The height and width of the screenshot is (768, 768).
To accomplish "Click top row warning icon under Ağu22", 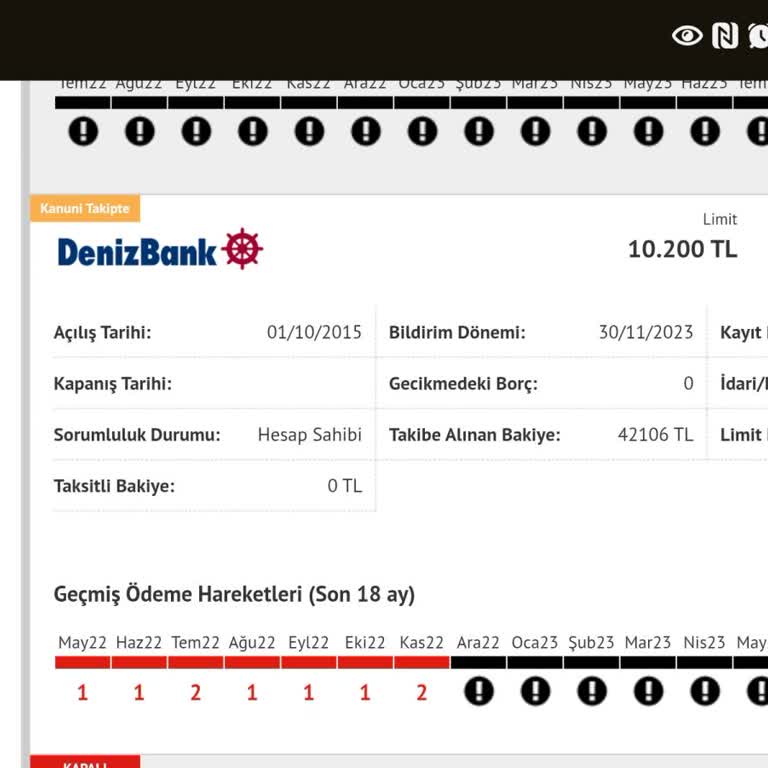I will tap(140, 131).
